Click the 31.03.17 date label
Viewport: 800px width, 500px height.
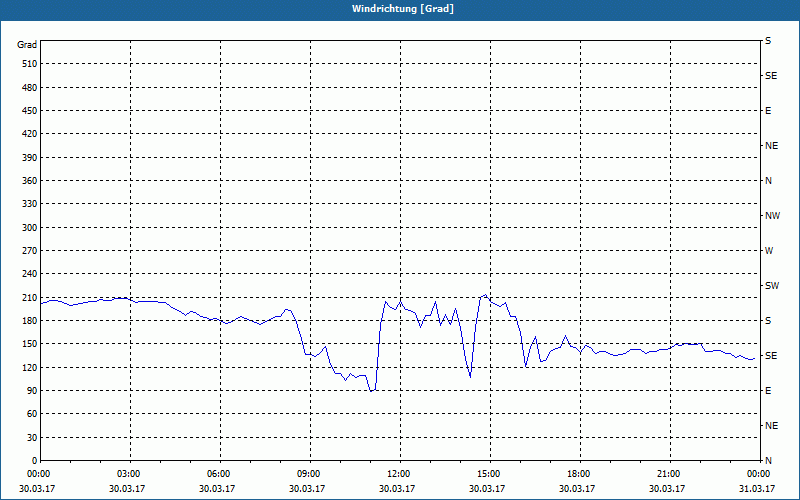pyautogui.click(x=757, y=489)
